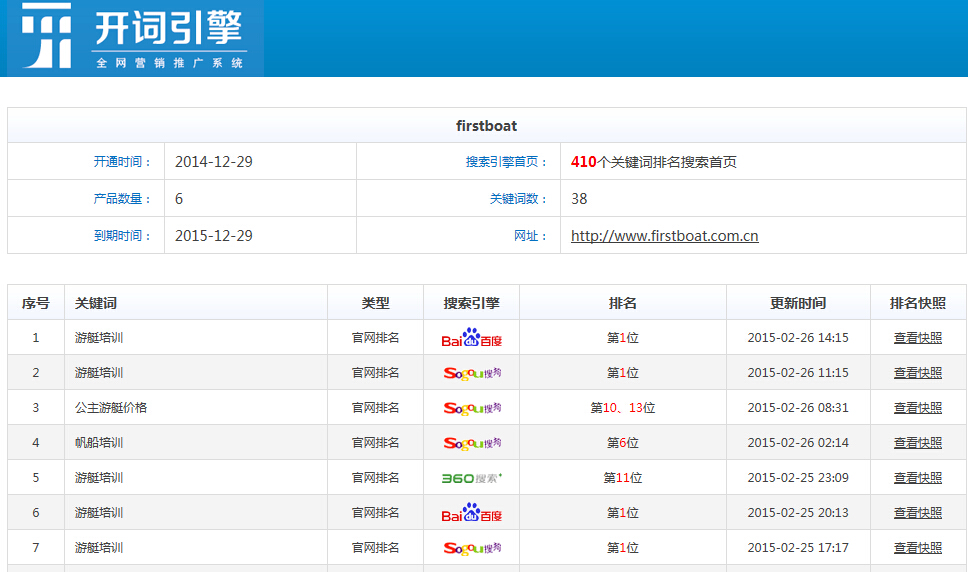This screenshot has width=968, height=572.
Task: Click keyword 帆船培训 in row 4
Action: (x=99, y=442)
